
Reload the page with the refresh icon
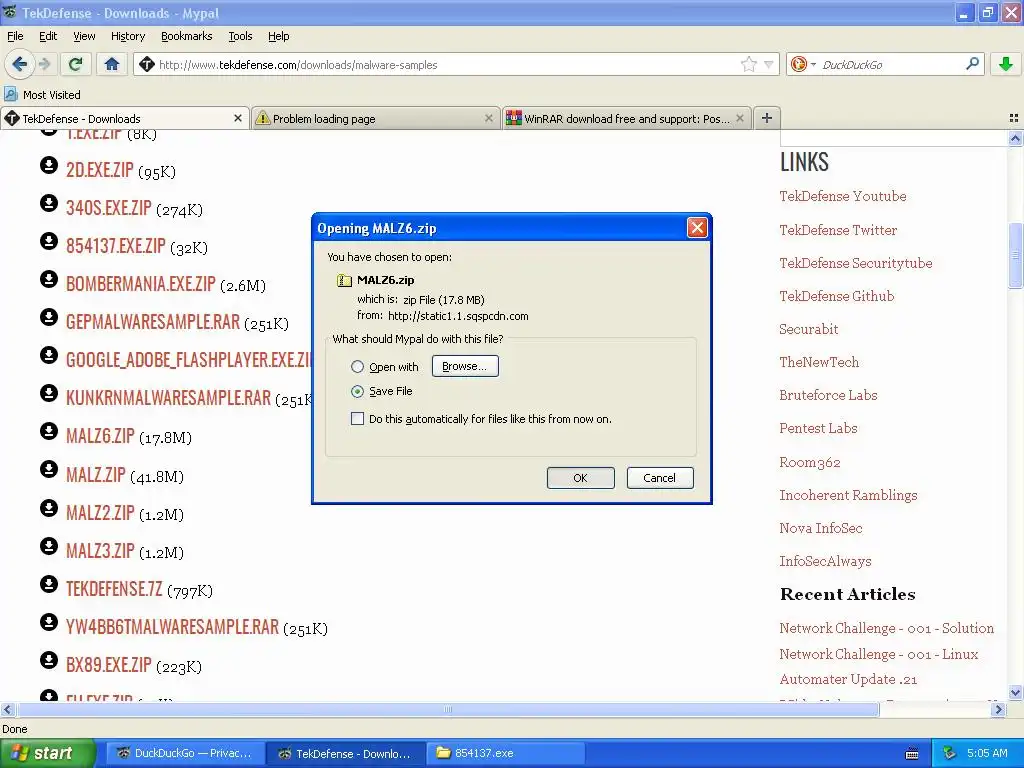point(76,64)
